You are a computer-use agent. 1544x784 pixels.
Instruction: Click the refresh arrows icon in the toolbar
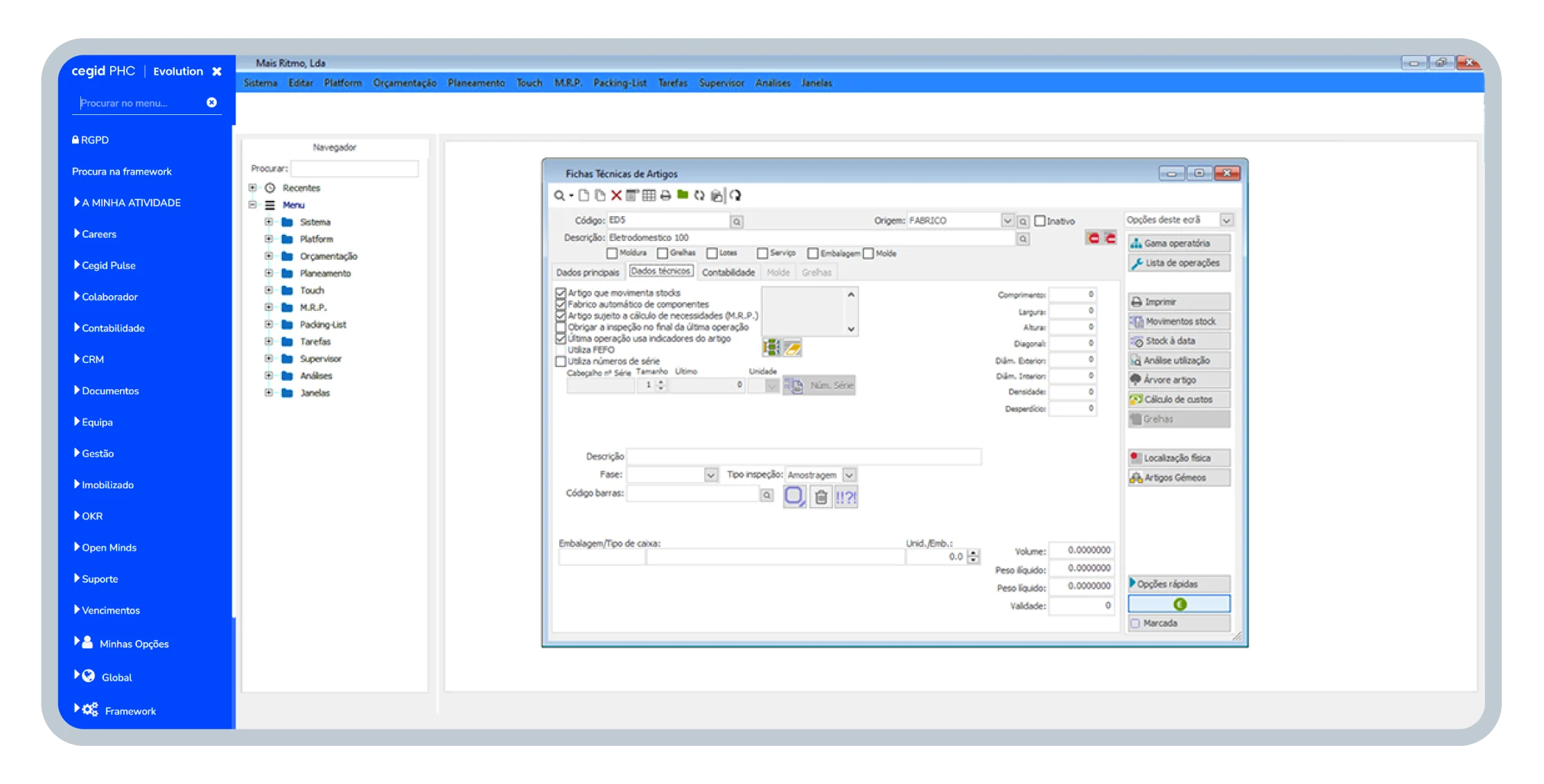coord(699,196)
